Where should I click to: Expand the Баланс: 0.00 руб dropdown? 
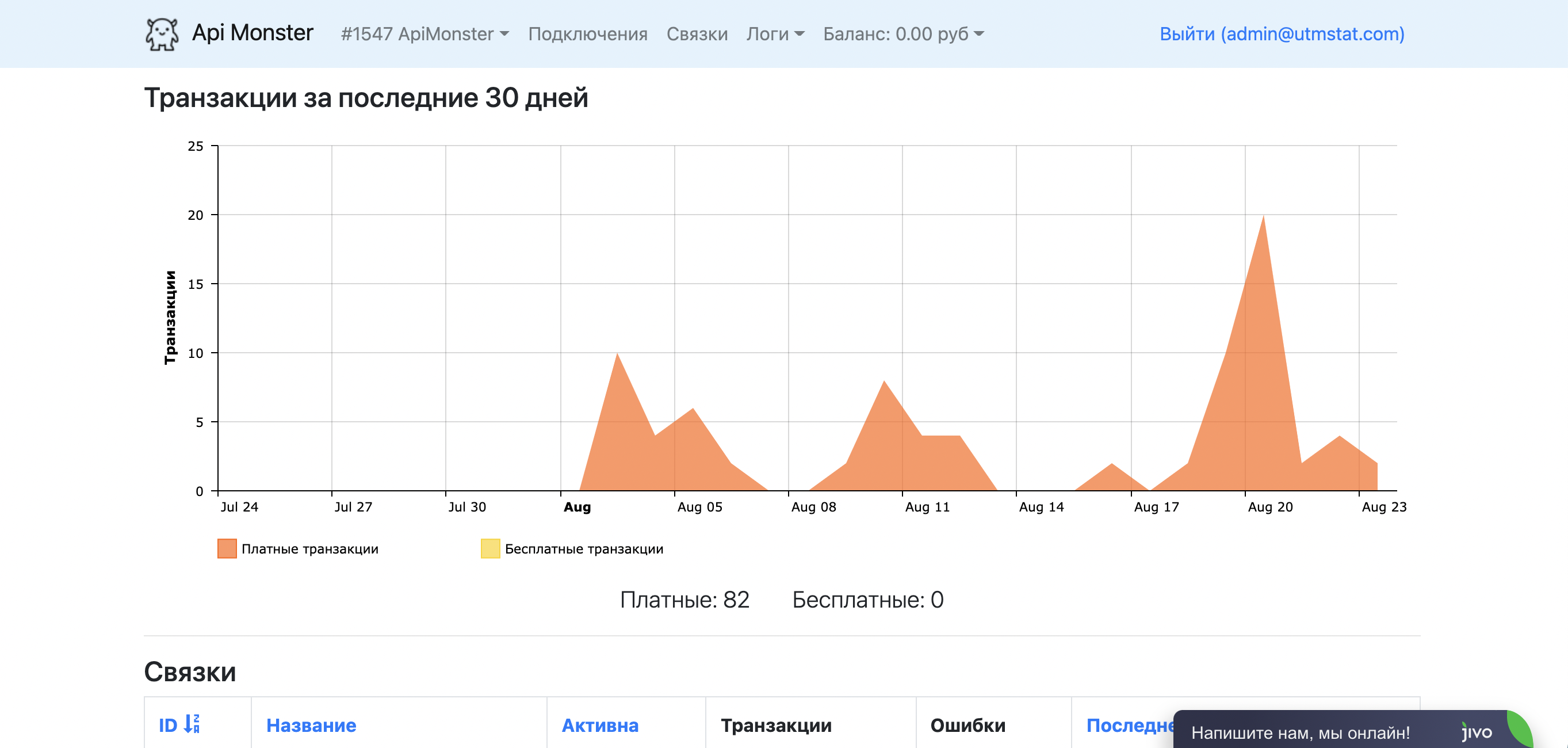[902, 33]
